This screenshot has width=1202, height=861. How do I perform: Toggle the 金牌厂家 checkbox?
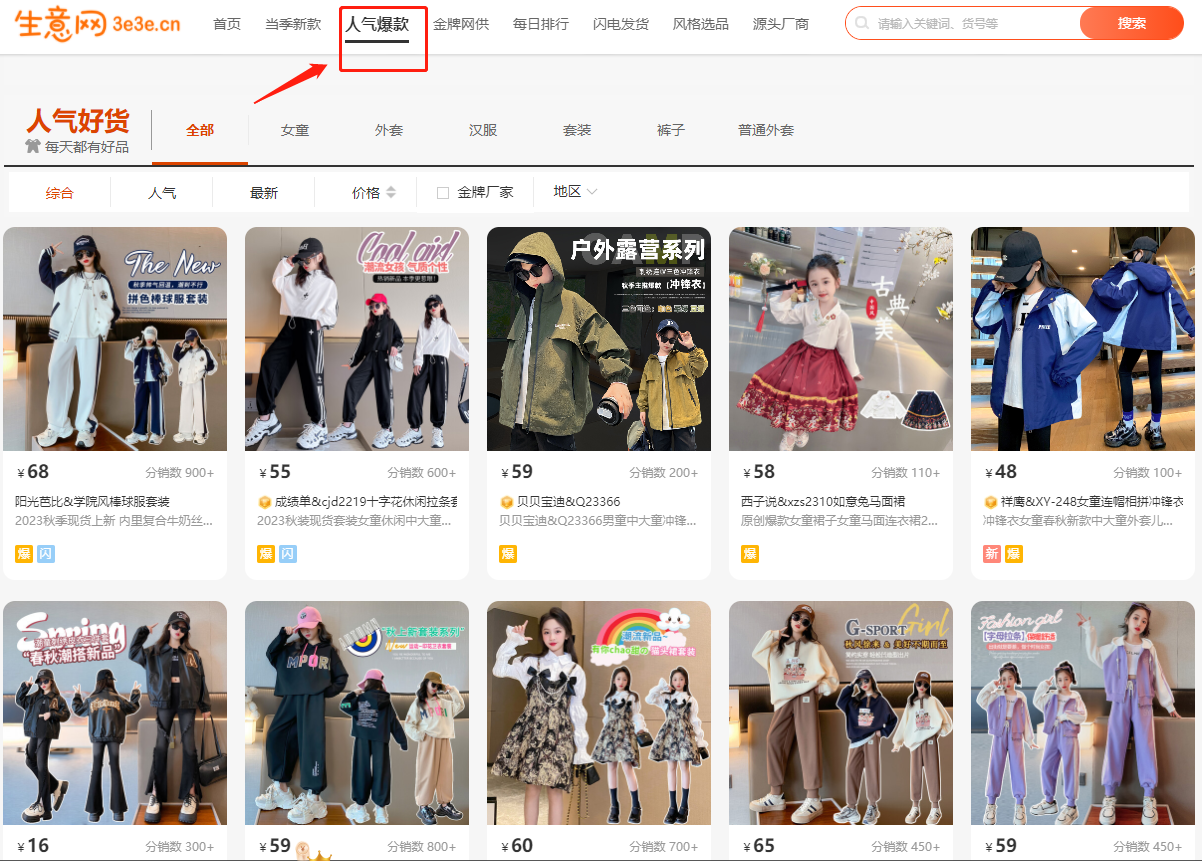coord(443,193)
